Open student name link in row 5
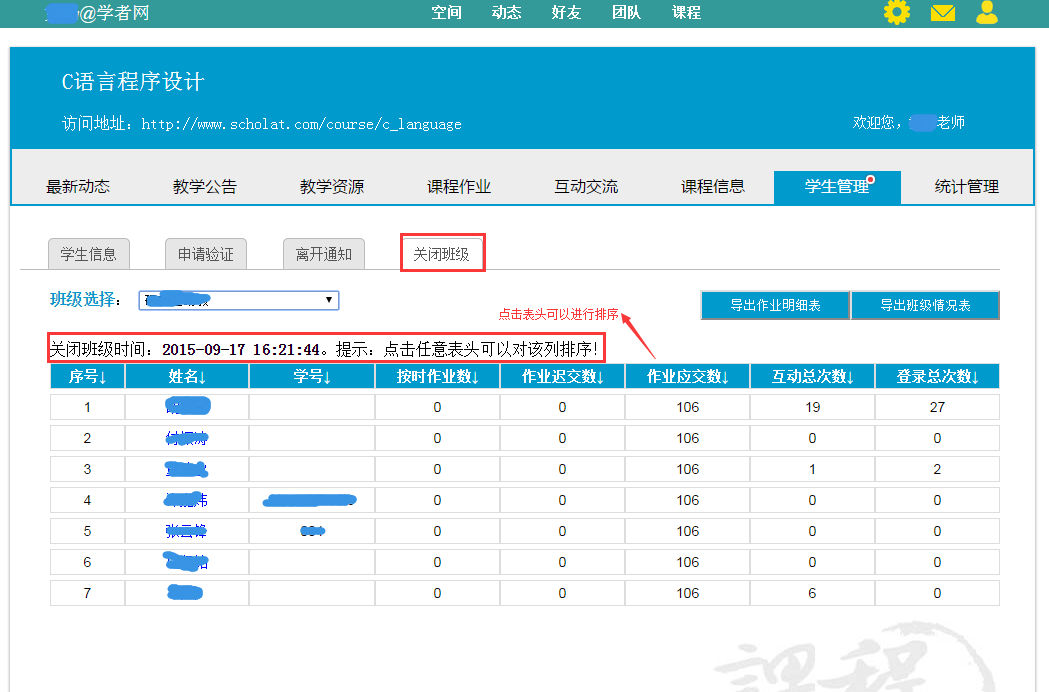This screenshot has height=692, width=1049. tap(186, 531)
